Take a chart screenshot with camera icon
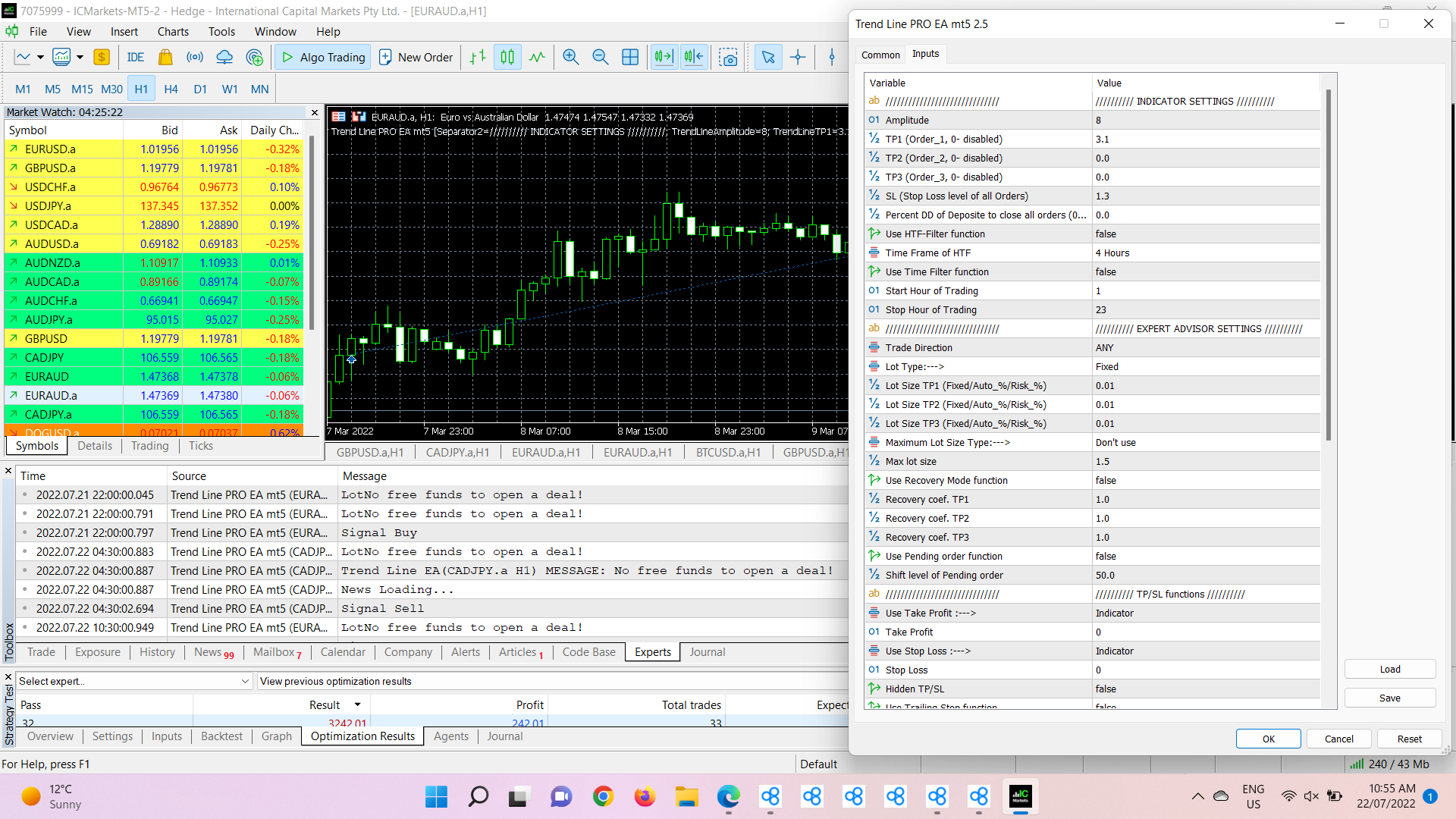 coord(728,57)
